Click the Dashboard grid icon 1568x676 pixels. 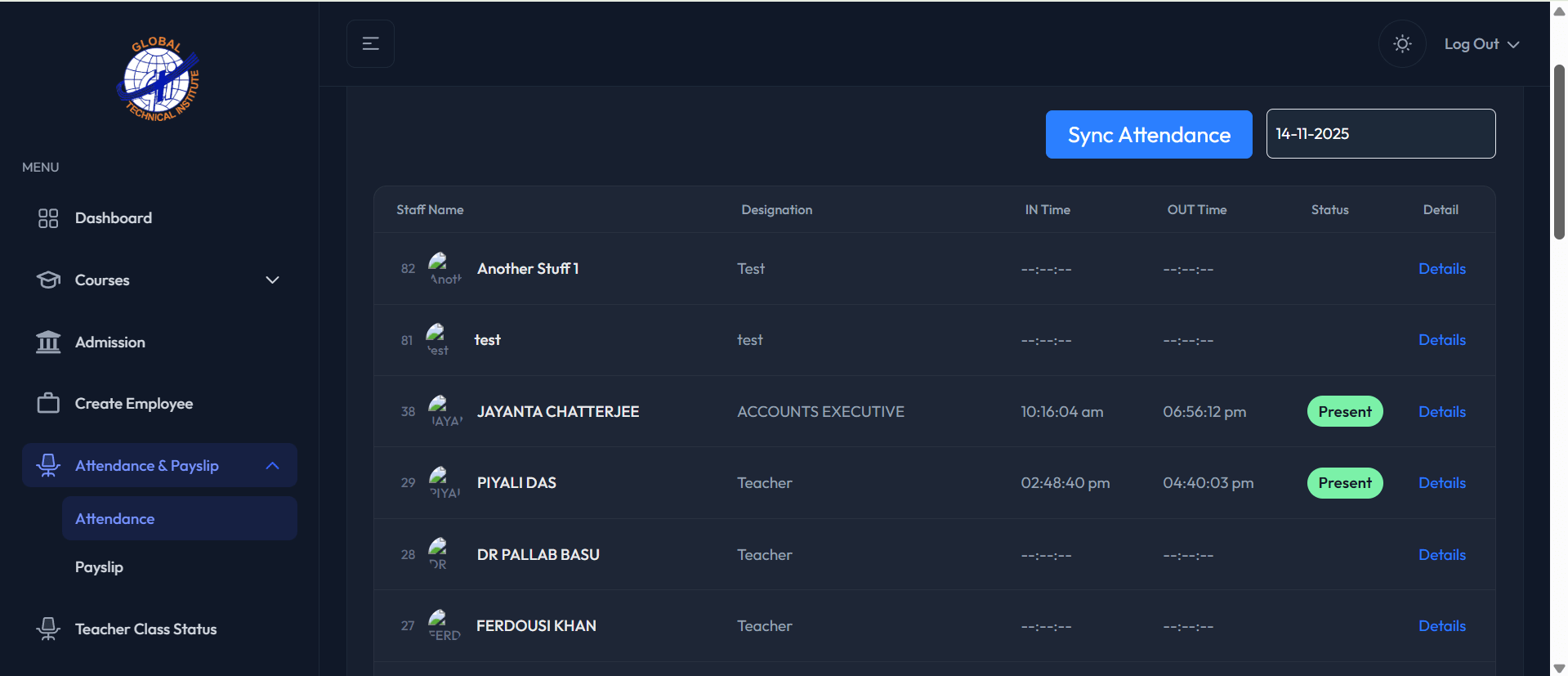click(x=48, y=218)
